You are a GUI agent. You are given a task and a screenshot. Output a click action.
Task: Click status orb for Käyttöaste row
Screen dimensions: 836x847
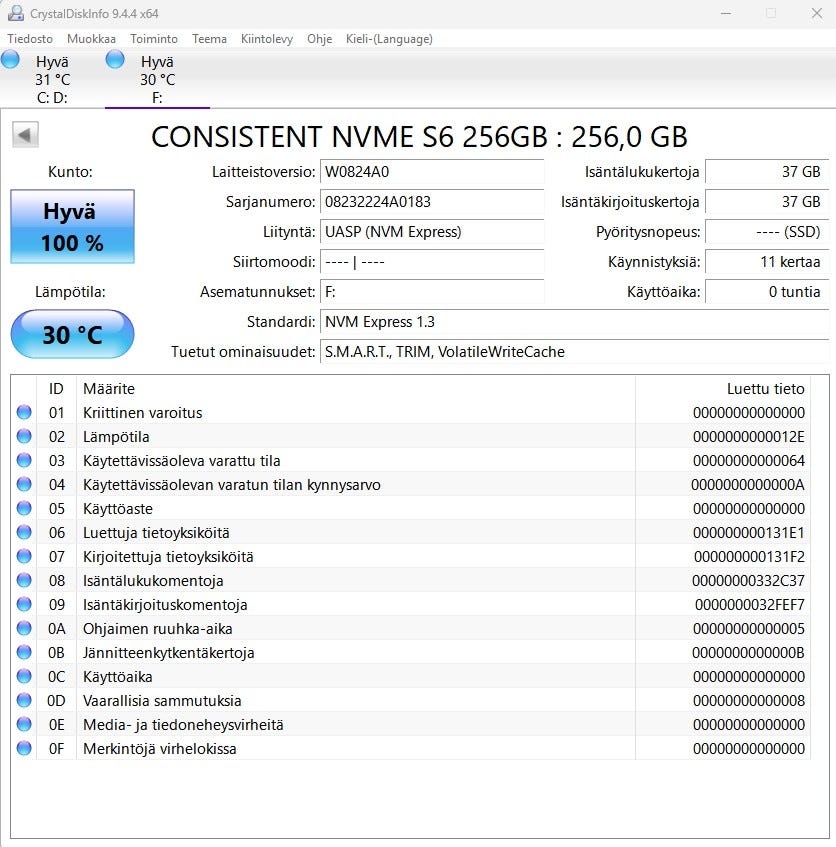[x=24, y=509]
